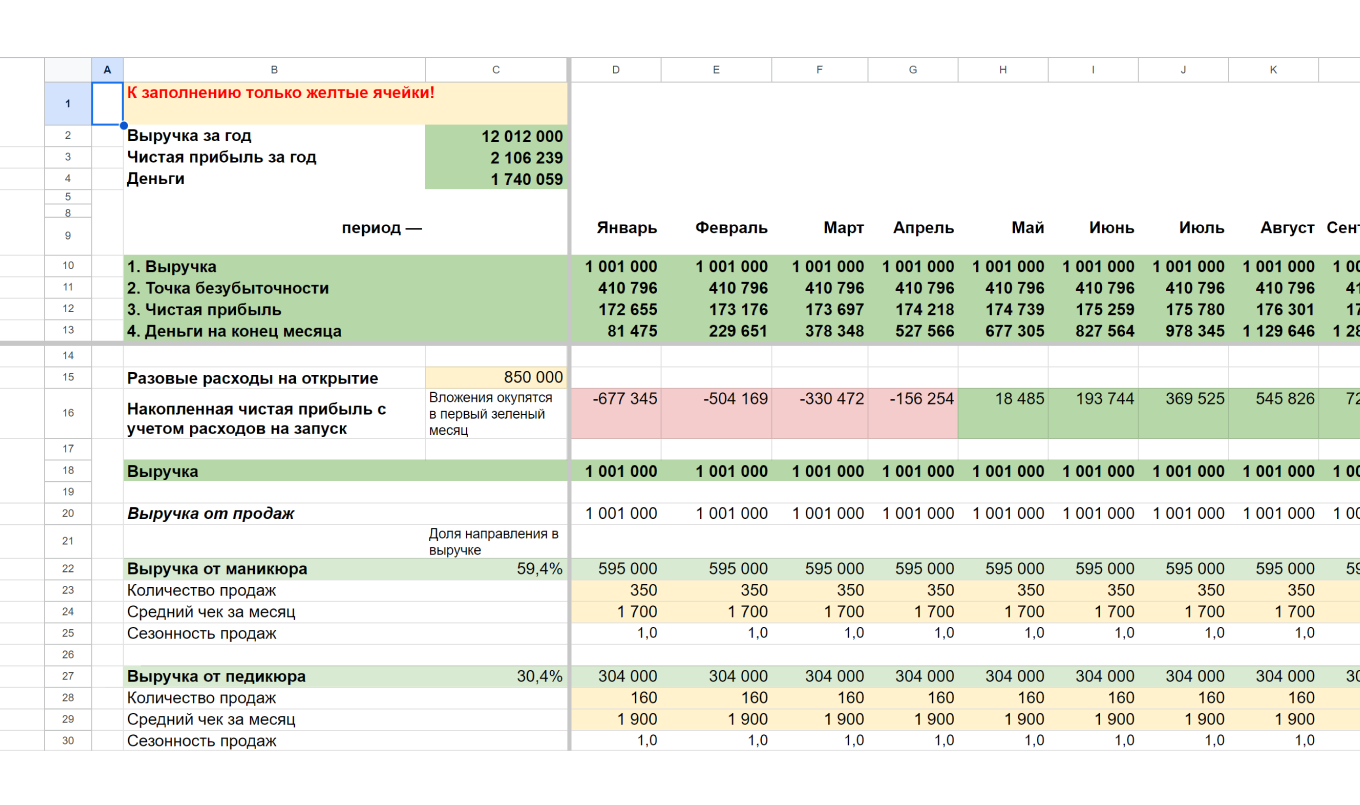Image resolution: width=1360 pixels, height=805 pixels.
Task: Click the select-all corner box
Action: click(x=68, y=70)
